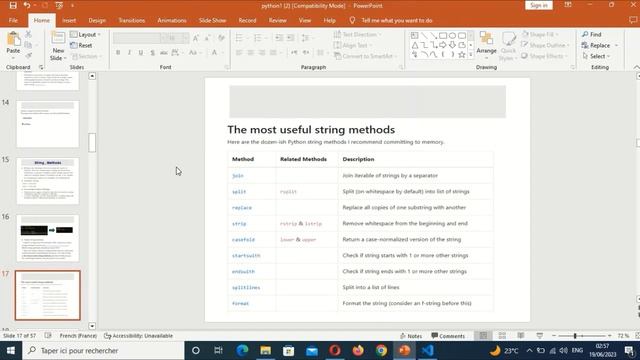Check Accessibility: Unavailable status
This screenshot has width=640, height=360.
pos(138,336)
